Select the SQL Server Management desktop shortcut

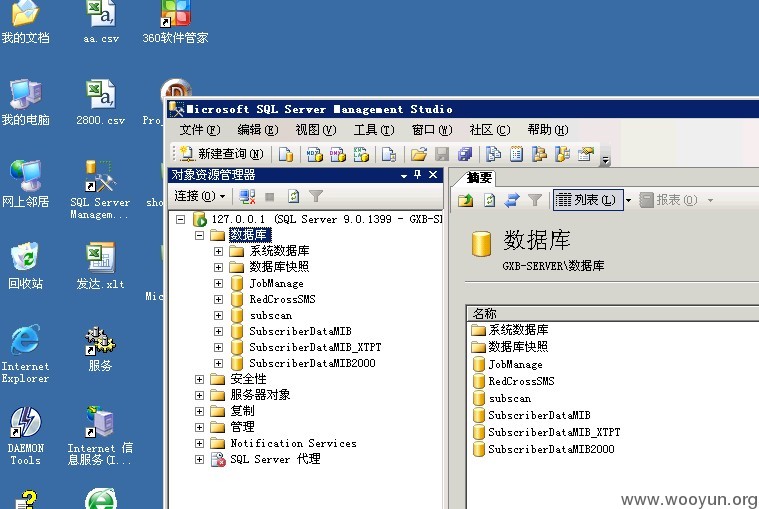pos(100,190)
